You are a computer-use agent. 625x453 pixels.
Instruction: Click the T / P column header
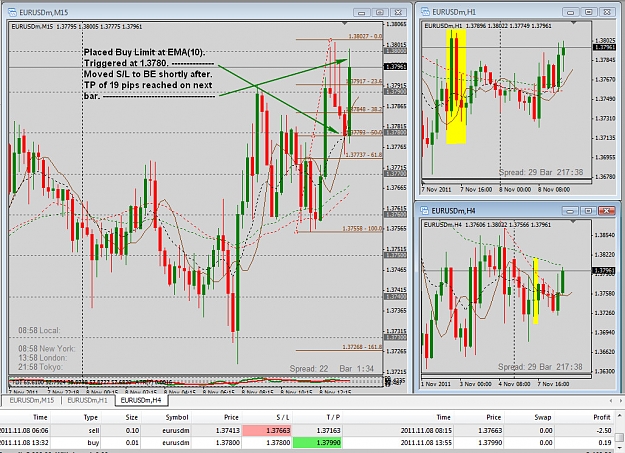coord(317,418)
